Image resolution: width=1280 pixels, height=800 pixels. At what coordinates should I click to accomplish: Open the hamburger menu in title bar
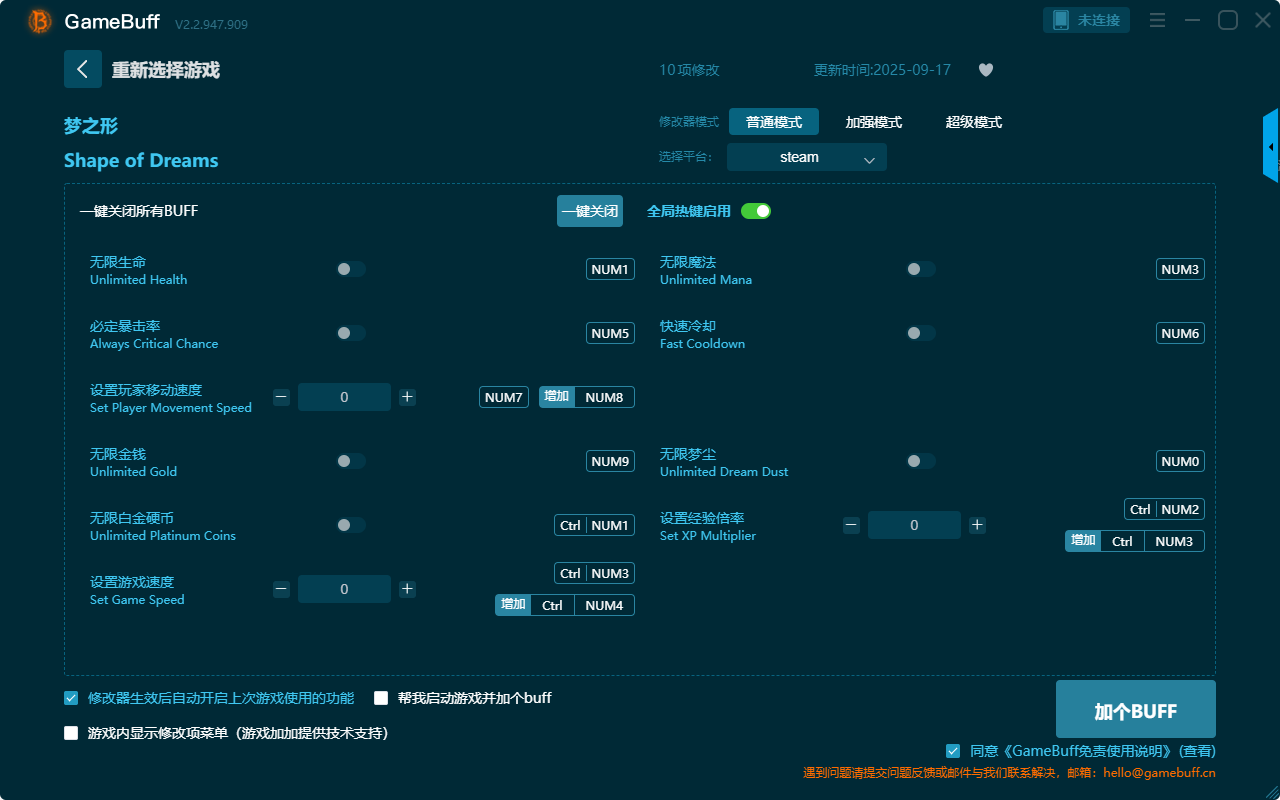[1157, 20]
